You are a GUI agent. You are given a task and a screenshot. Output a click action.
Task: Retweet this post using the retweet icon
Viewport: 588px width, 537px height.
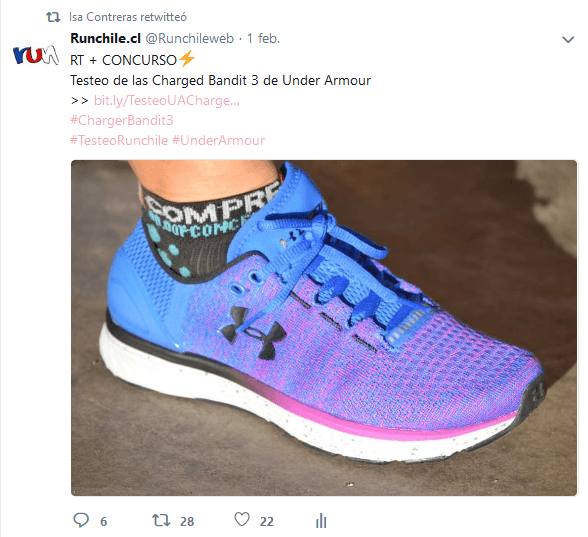[161, 520]
